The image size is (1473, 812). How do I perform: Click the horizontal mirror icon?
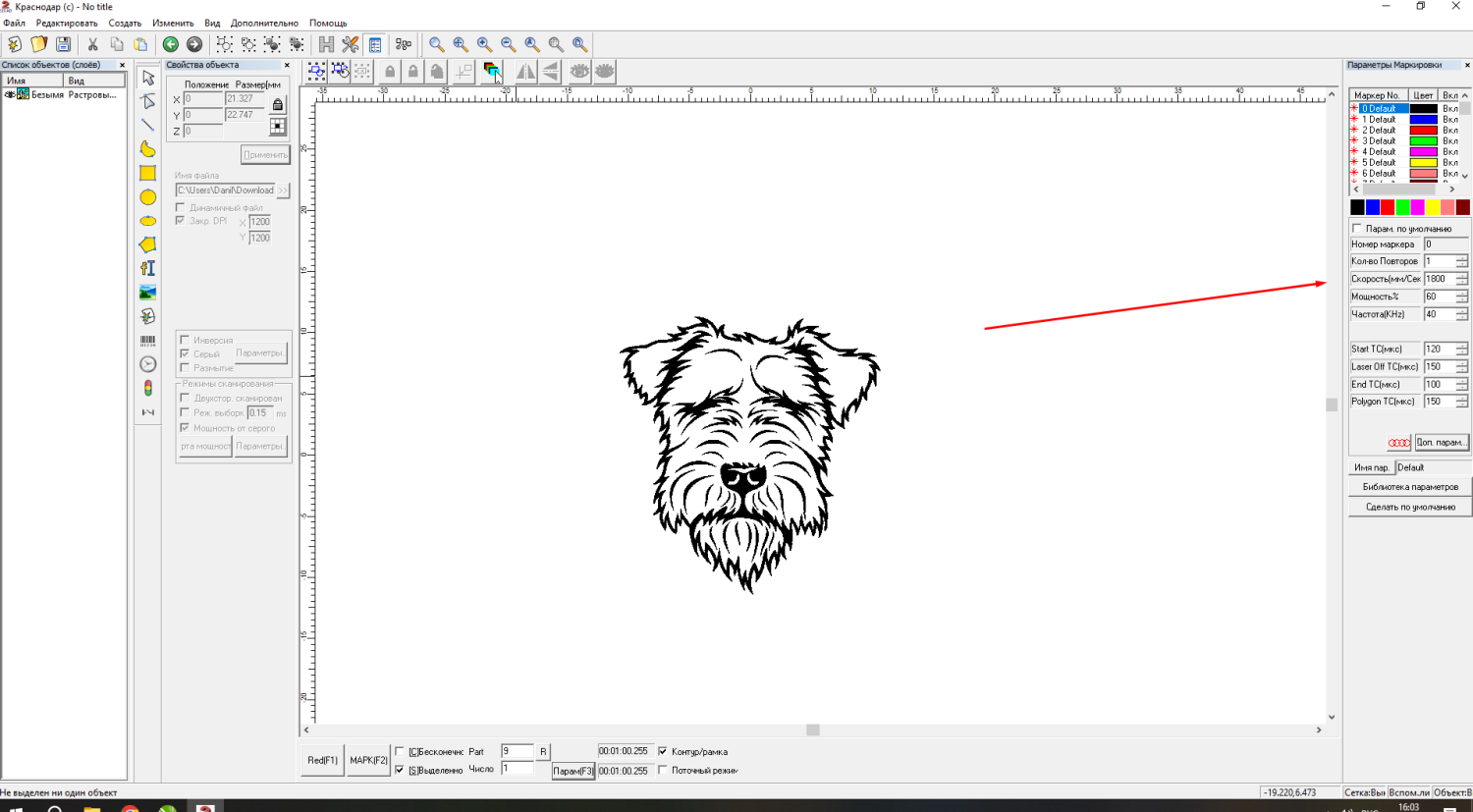click(x=525, y=72)
